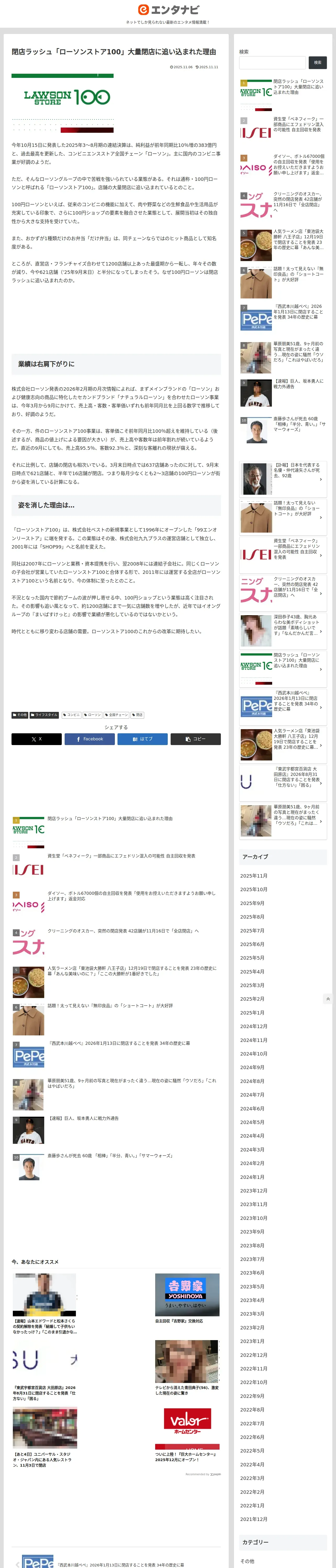Share the article on X

(x=37, y=739)
